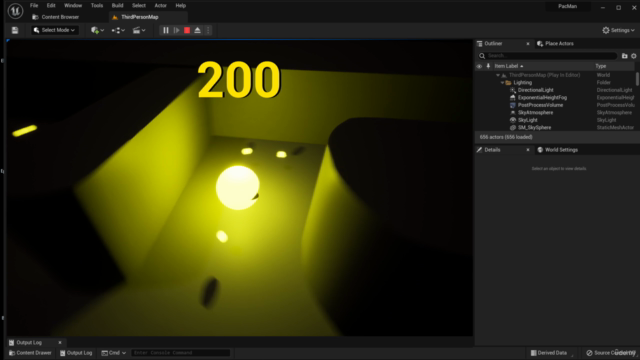
Task: Open the Derived Data menu
Action: [x=549, y=353]
